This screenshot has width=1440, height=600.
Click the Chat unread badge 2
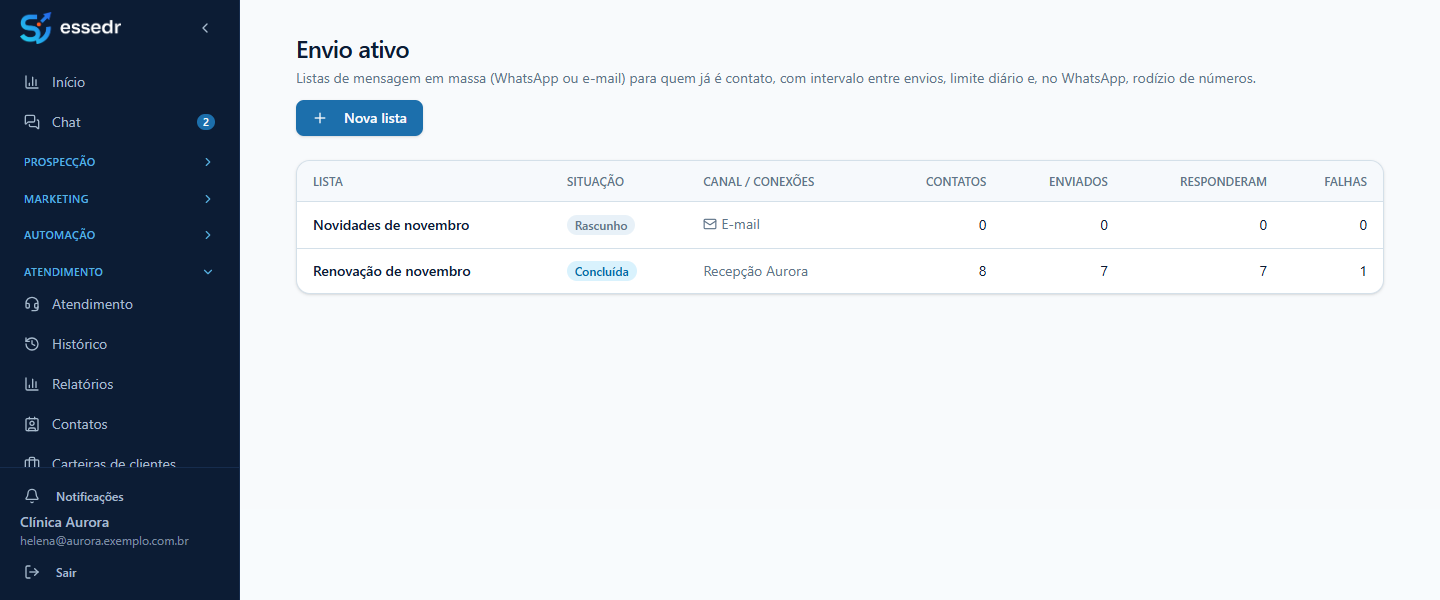[x=206, y=122]
